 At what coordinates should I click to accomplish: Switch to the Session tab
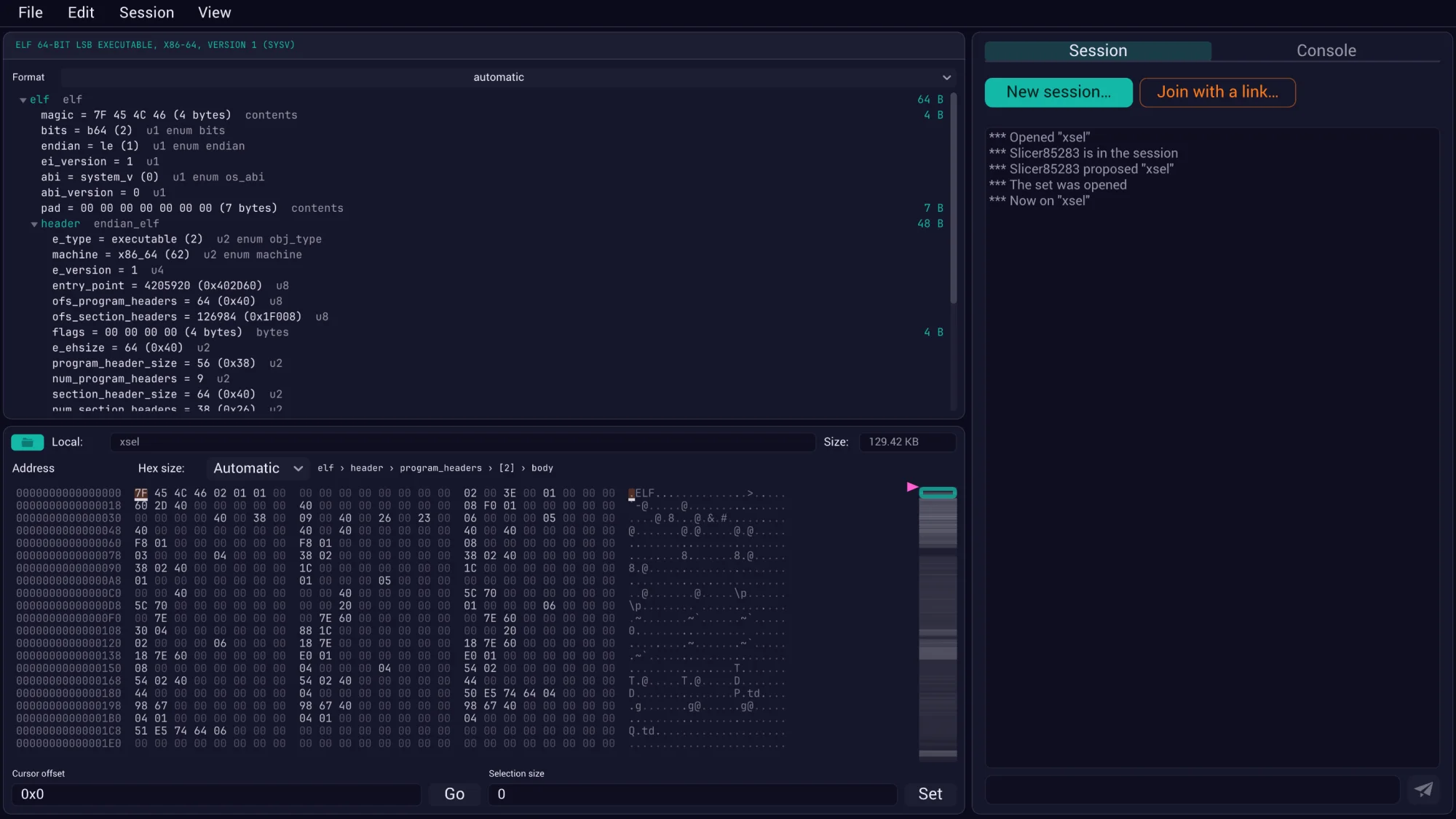[x=1098, y=51]
